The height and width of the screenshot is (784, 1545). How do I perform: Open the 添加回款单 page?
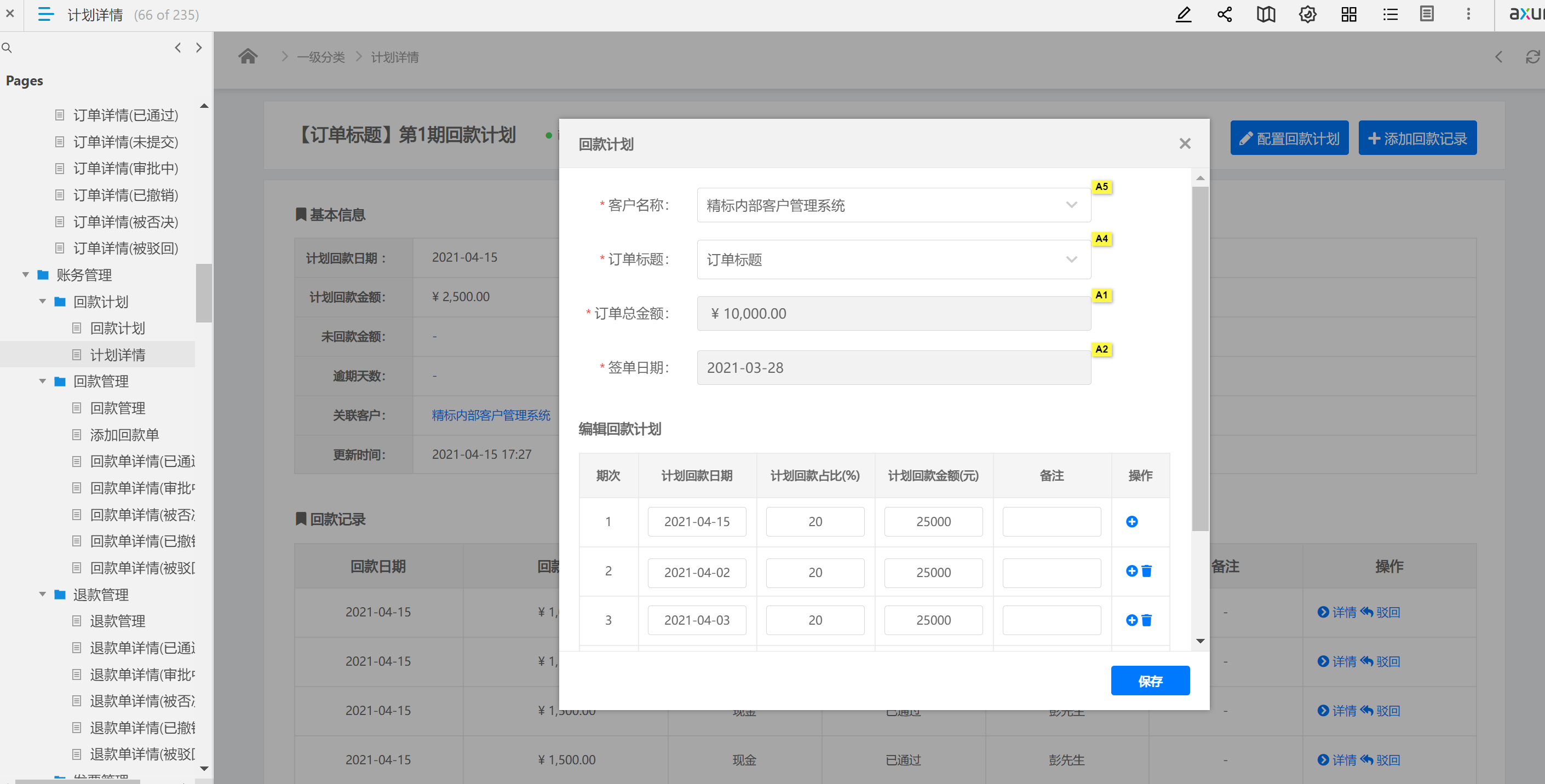tap(124, 435)
